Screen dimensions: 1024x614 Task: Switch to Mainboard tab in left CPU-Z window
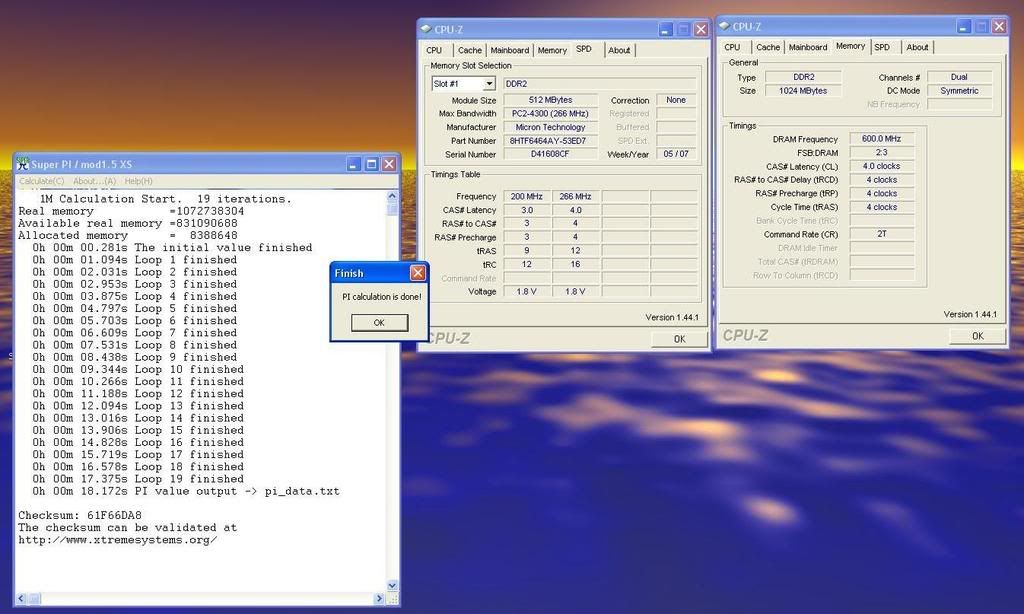[509, 50]
